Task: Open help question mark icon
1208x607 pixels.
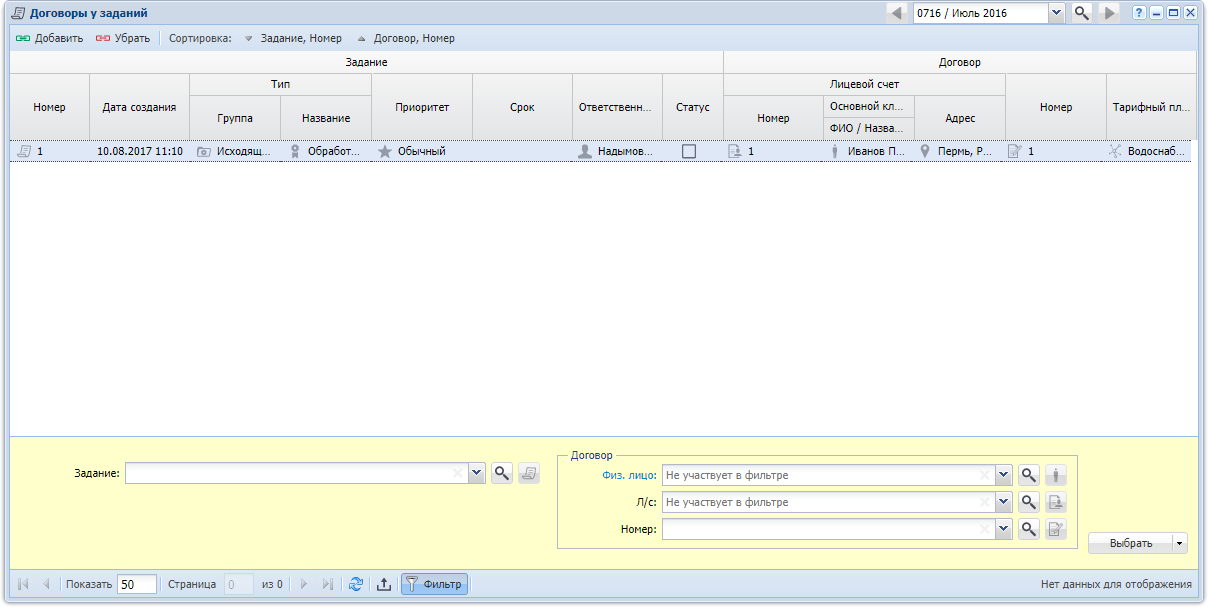Action: pos(1138,13)
